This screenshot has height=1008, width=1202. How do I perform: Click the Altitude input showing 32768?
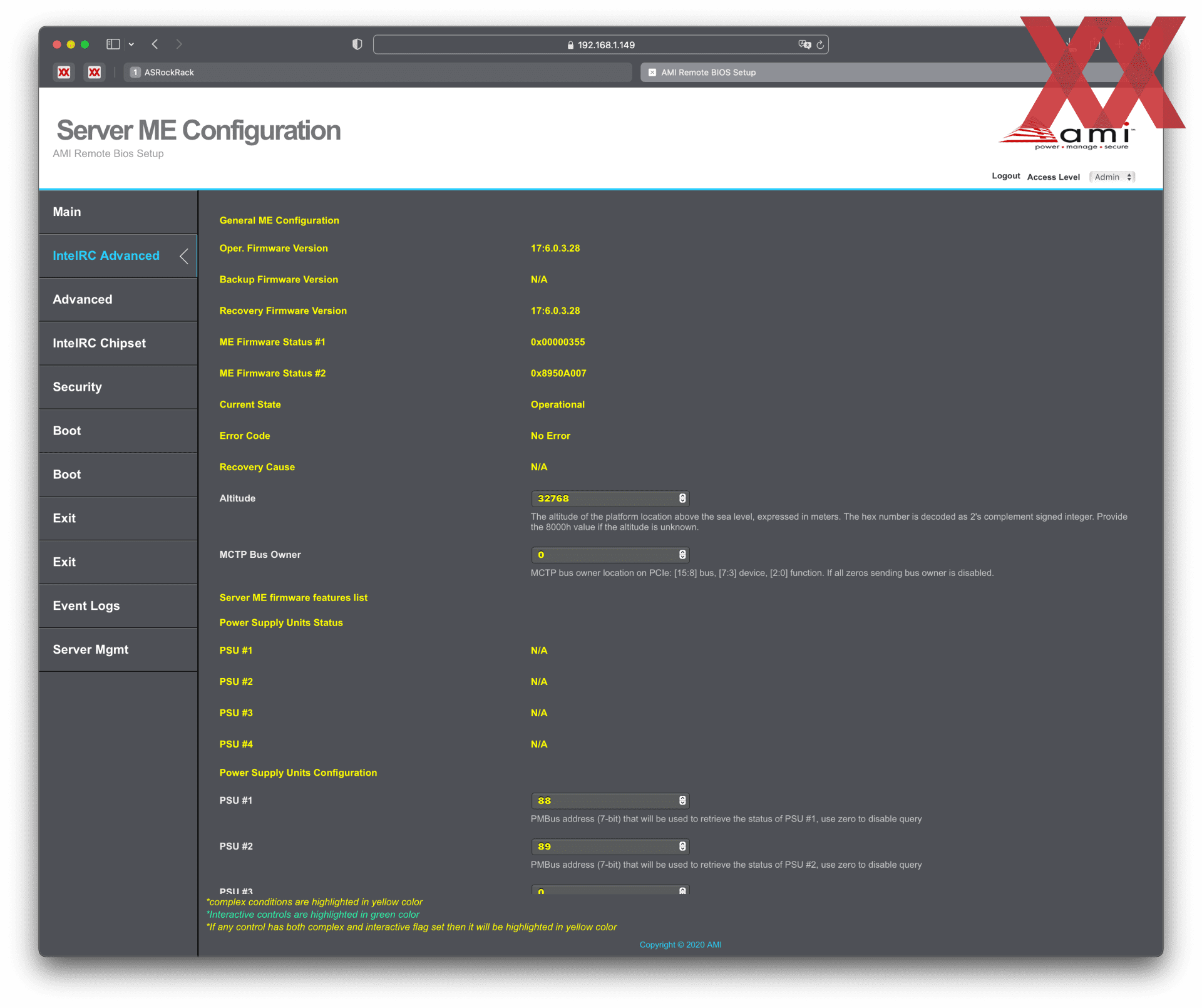point(610,498)
